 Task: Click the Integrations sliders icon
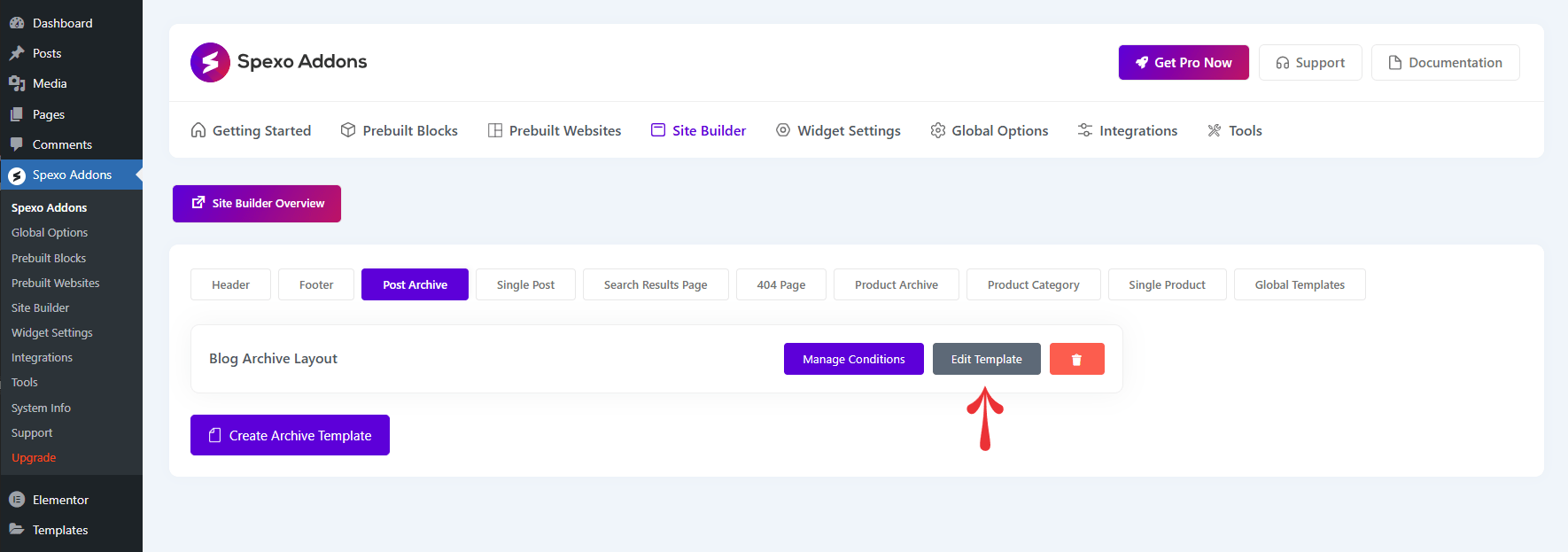(x=1085, y=130)
